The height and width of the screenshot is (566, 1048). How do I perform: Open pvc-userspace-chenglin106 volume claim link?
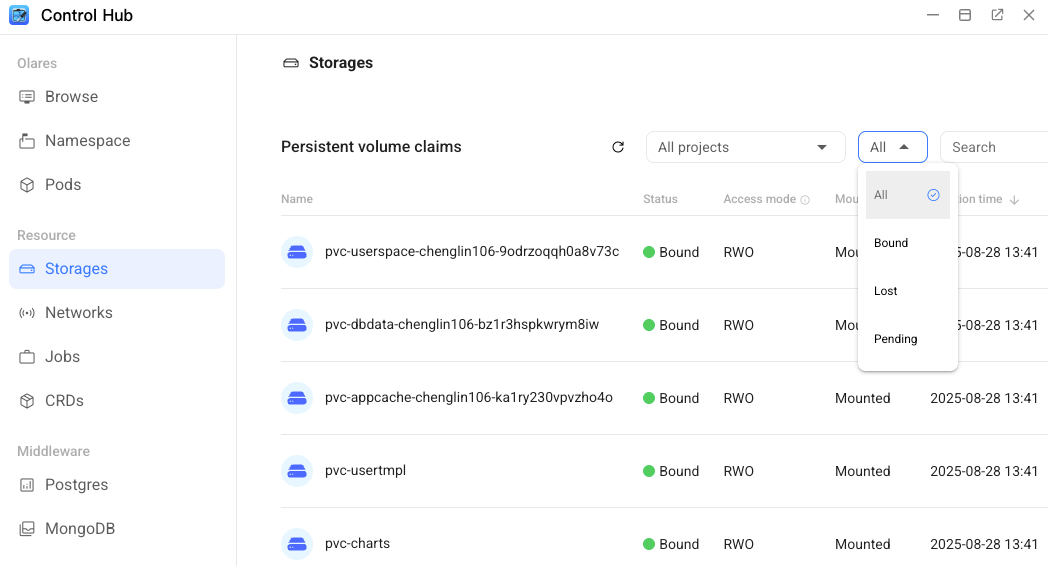point(471,252)
